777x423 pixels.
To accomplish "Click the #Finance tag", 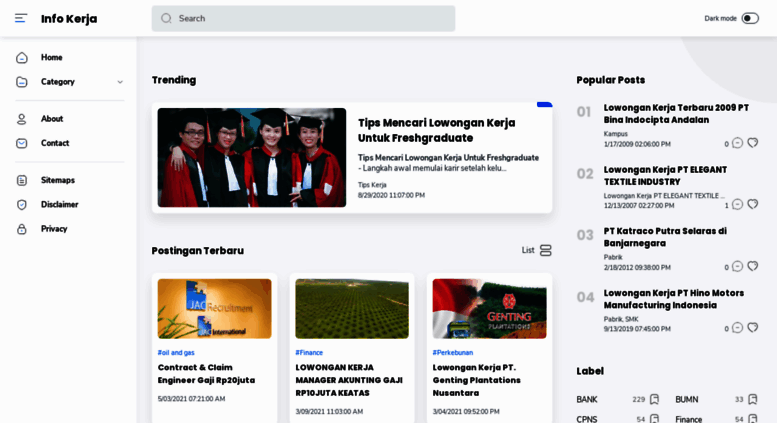I will (309, 353).
